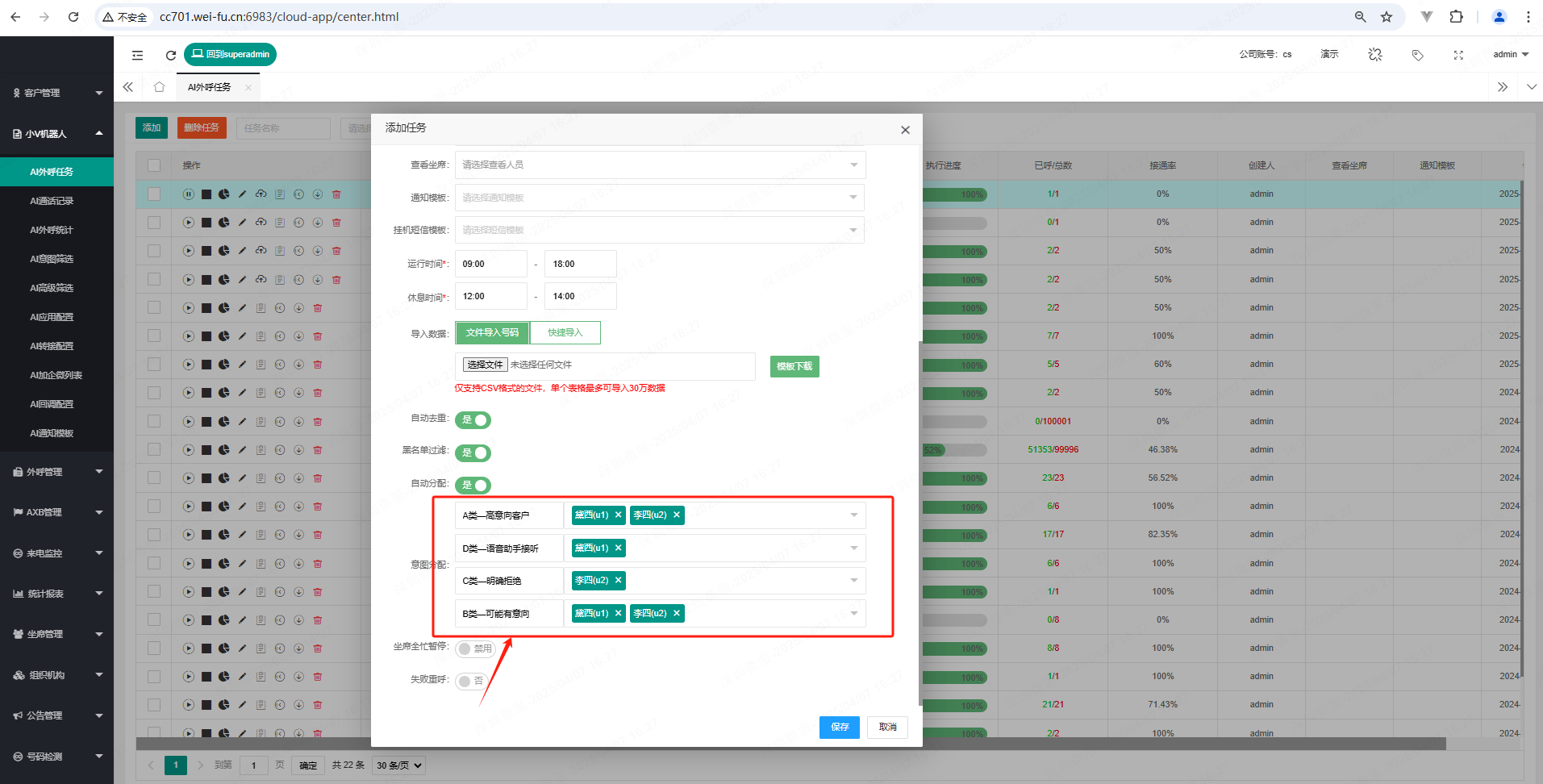Viewport: 1543px width, 784px height.
Task: Turn off the 自动去重 switch
Action: coord(473,420)
